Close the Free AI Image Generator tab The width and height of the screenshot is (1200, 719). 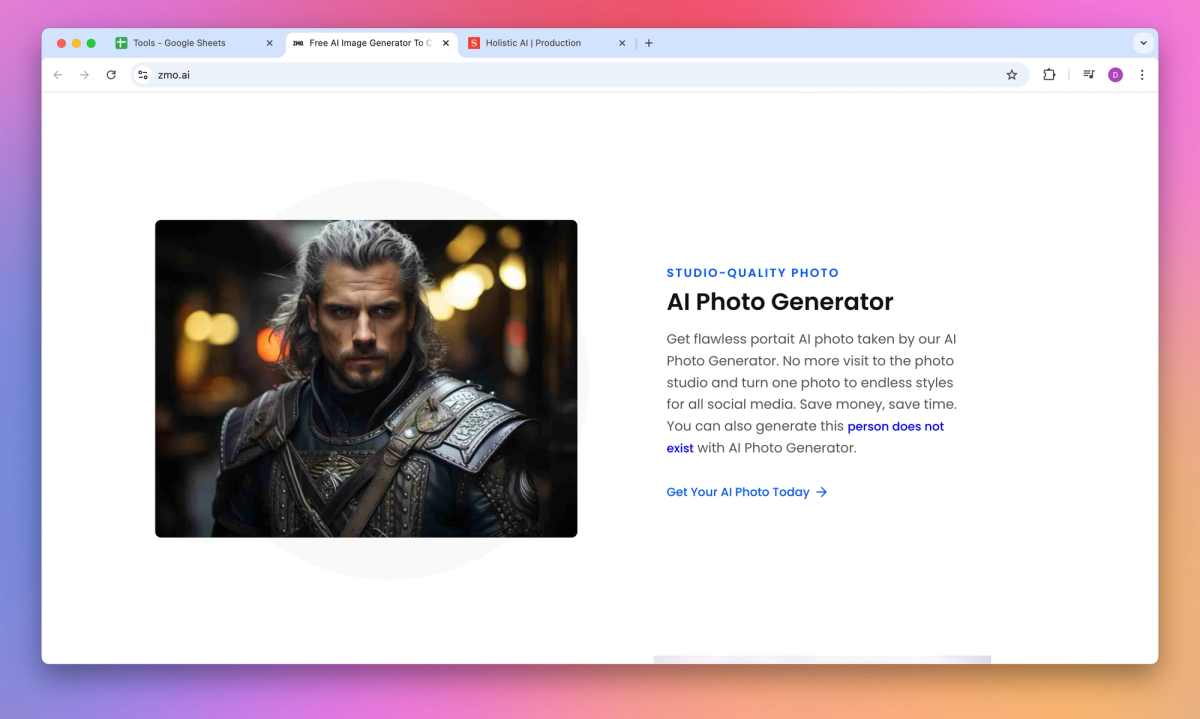pyautogui.click(x=446, y=43)
